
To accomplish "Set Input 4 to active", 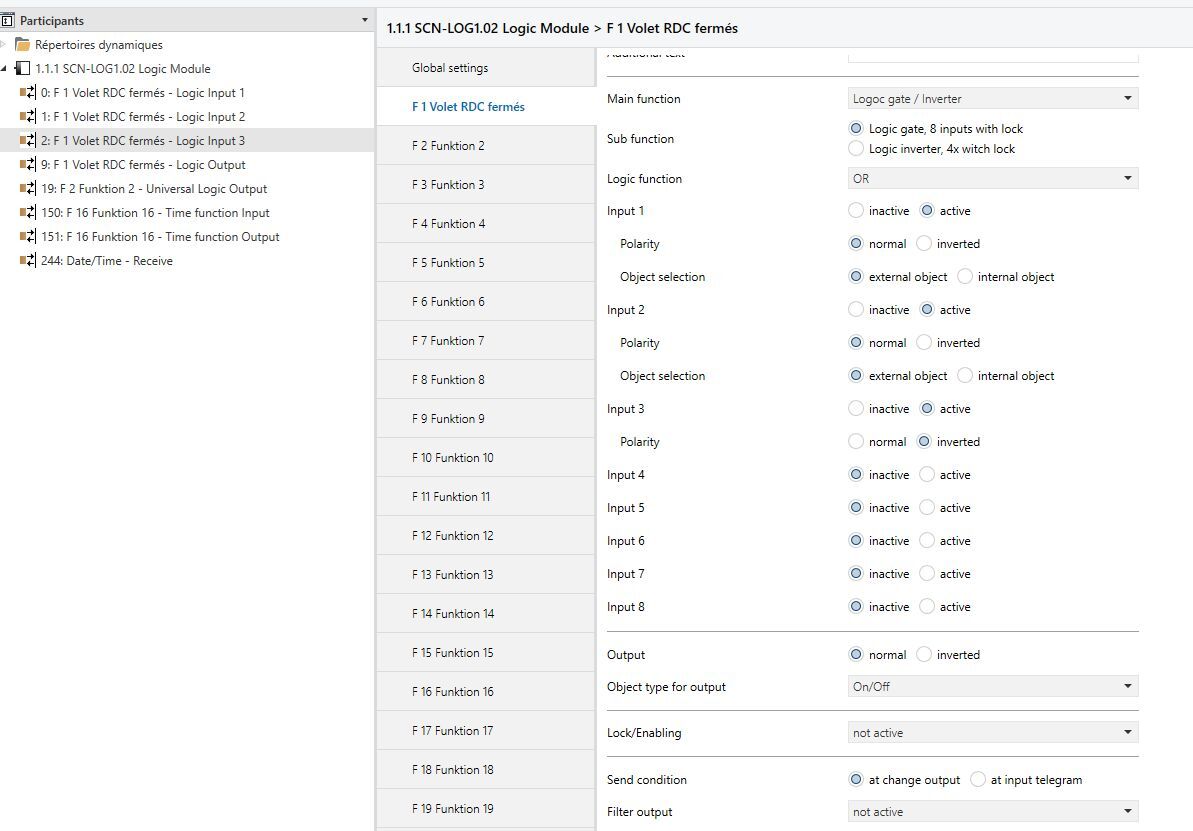I will (927, 475).
